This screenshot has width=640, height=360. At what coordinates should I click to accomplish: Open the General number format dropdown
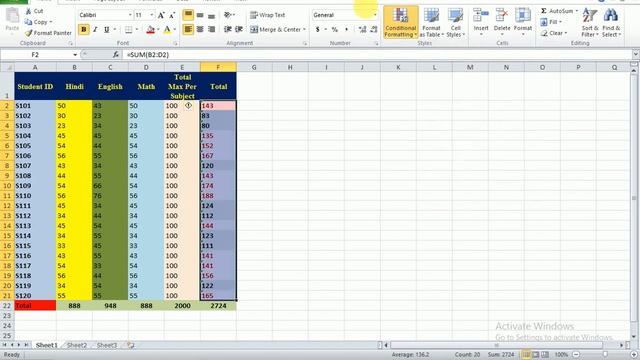tap(375, 15)
